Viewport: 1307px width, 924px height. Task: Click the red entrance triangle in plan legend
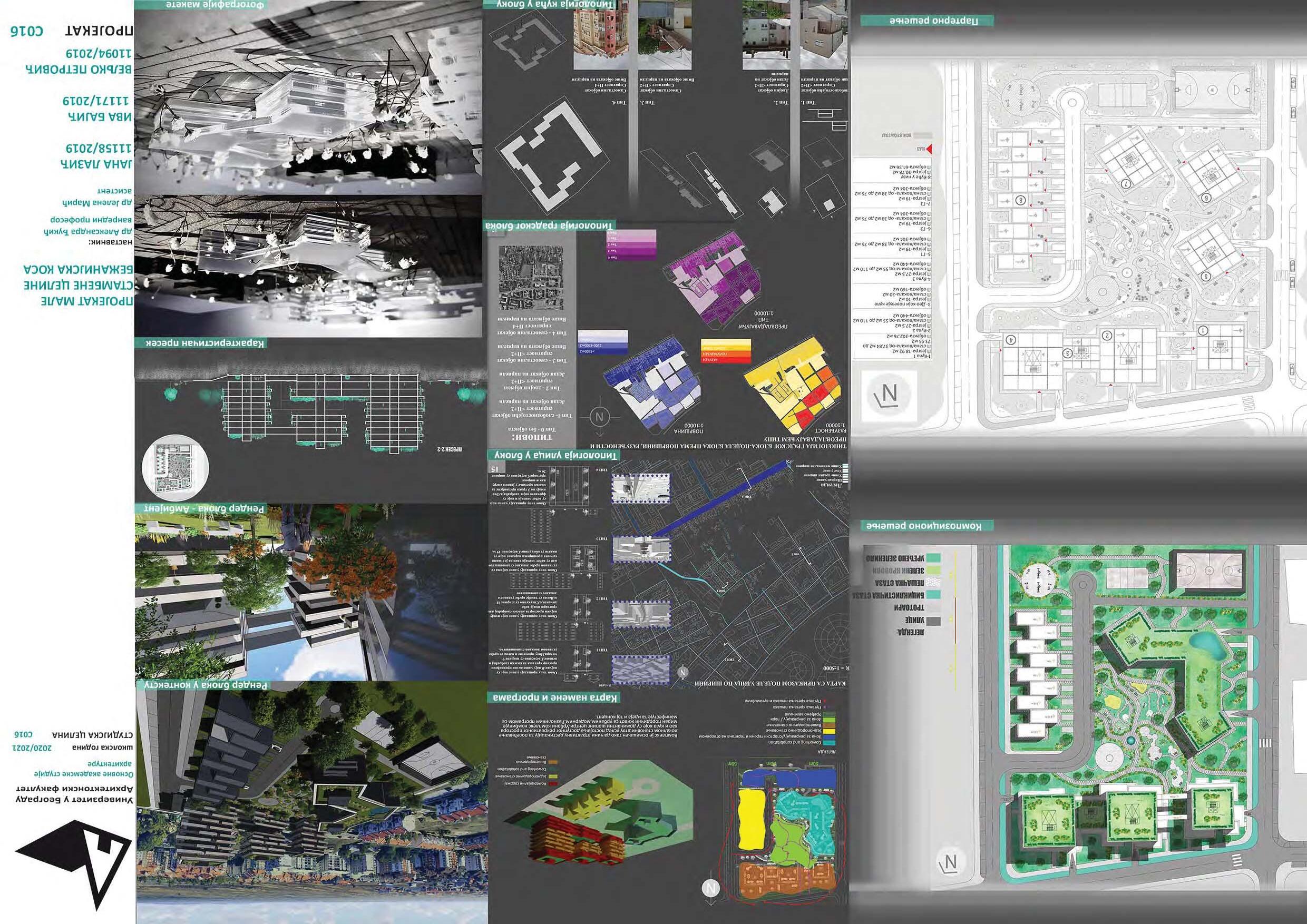(x=930, y=149)
